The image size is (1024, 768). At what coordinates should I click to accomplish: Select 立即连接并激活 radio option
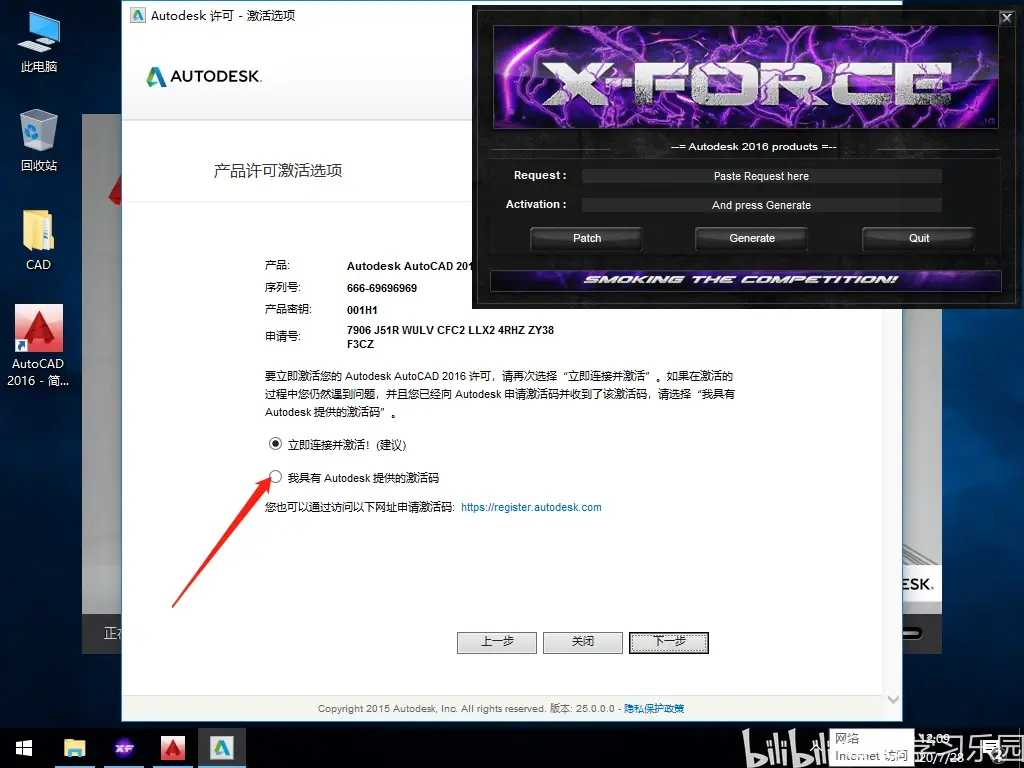(276, 444)
